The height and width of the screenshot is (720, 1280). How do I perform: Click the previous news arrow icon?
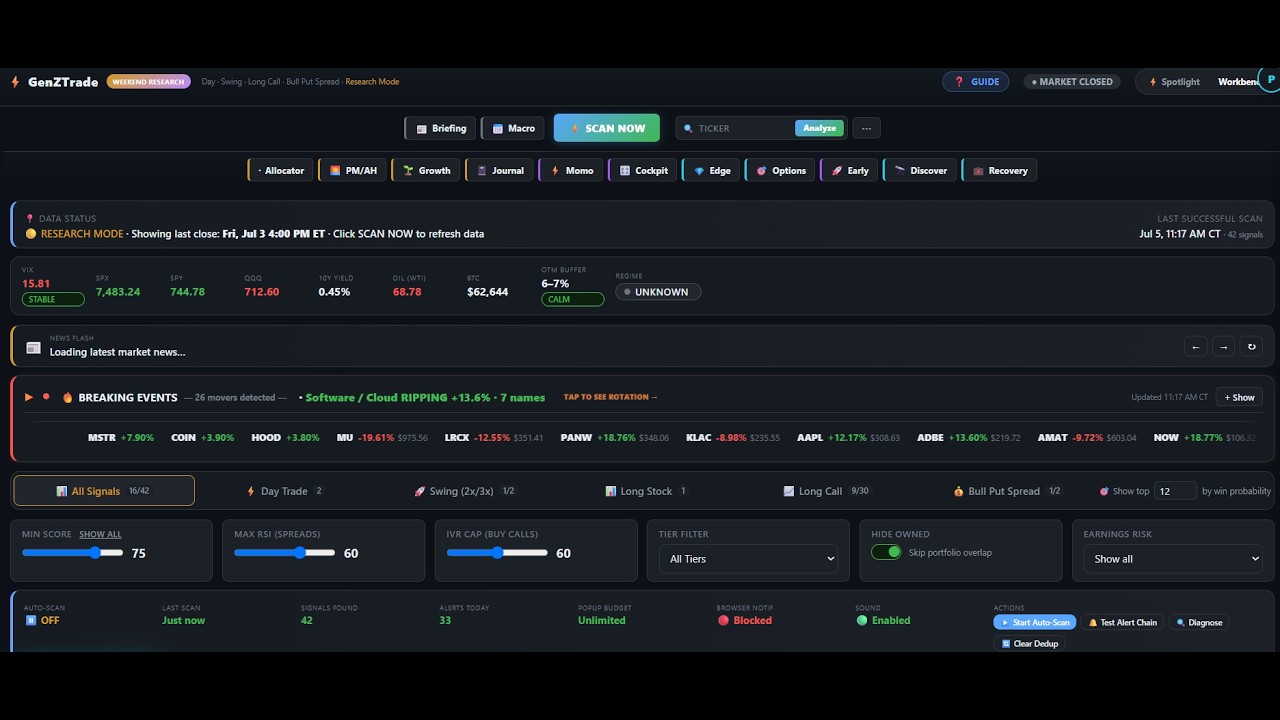tap(1195, 347)
